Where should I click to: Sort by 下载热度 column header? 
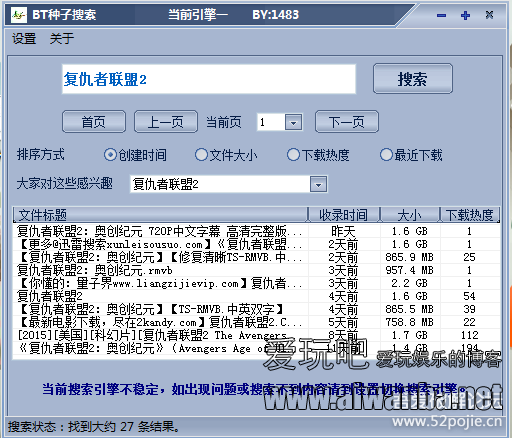point(469,215)
